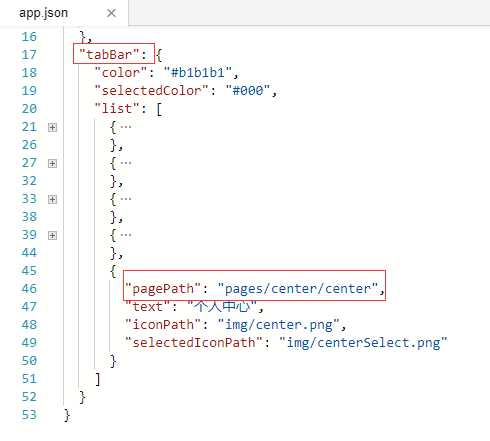The height and width of the screenshot is (441, 490).
Task: Click line number 46 in the gutter
Action: point(29,289)
